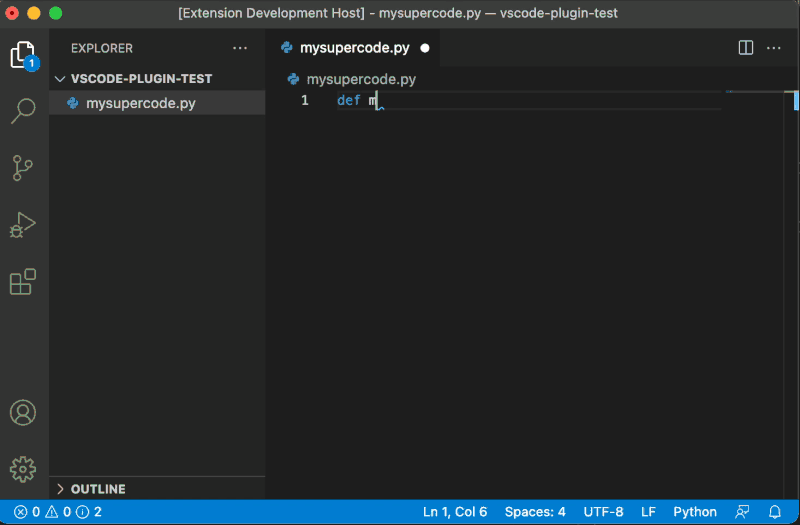This screenshot has height=525, width=800.
Task: Open Explorer views and more actions menu
Action: pyautogui.click(x=240, y=48)
